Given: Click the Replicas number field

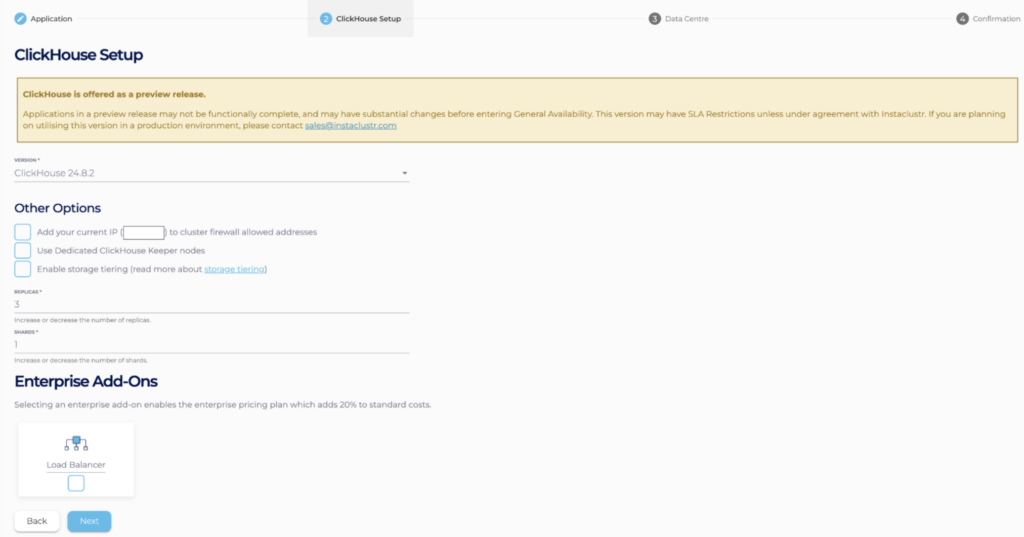Looking at the screenshot, I should tap(211, 304).
